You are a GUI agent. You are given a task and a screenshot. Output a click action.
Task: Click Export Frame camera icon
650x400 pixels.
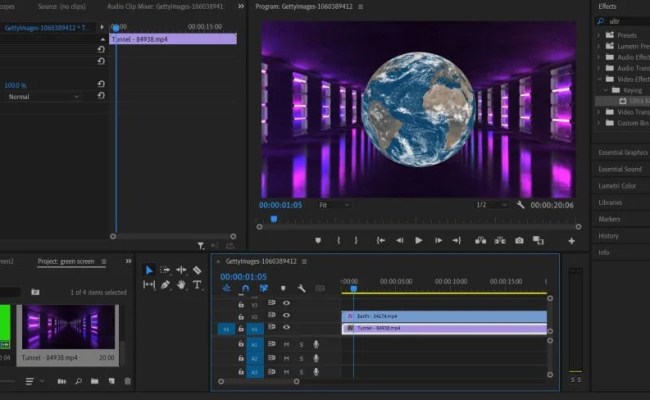[519, 240]
